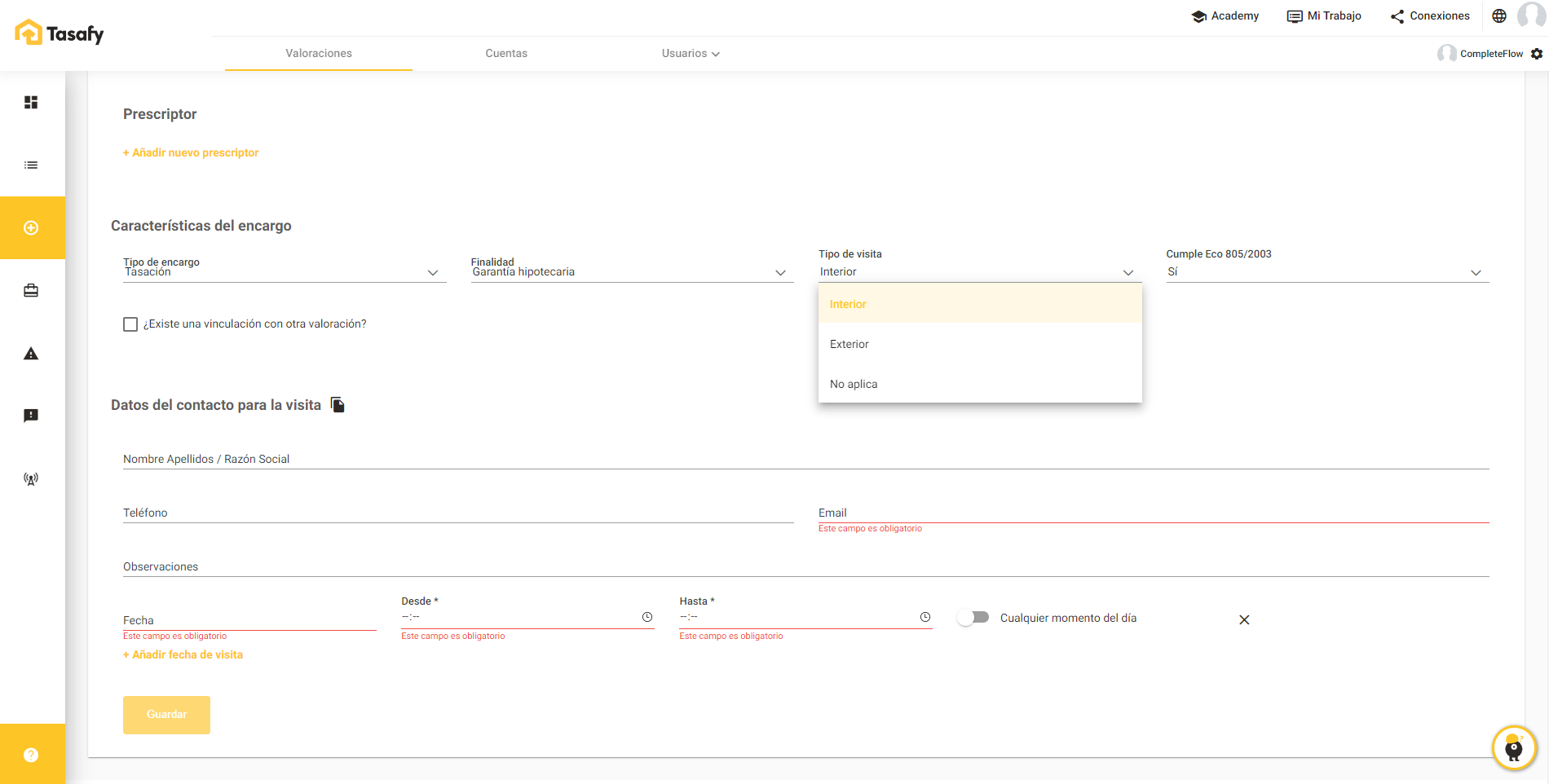1549x784 pixels.
Task: Click the briefcase icon in sidebar
Action: [x=31, y=291]
